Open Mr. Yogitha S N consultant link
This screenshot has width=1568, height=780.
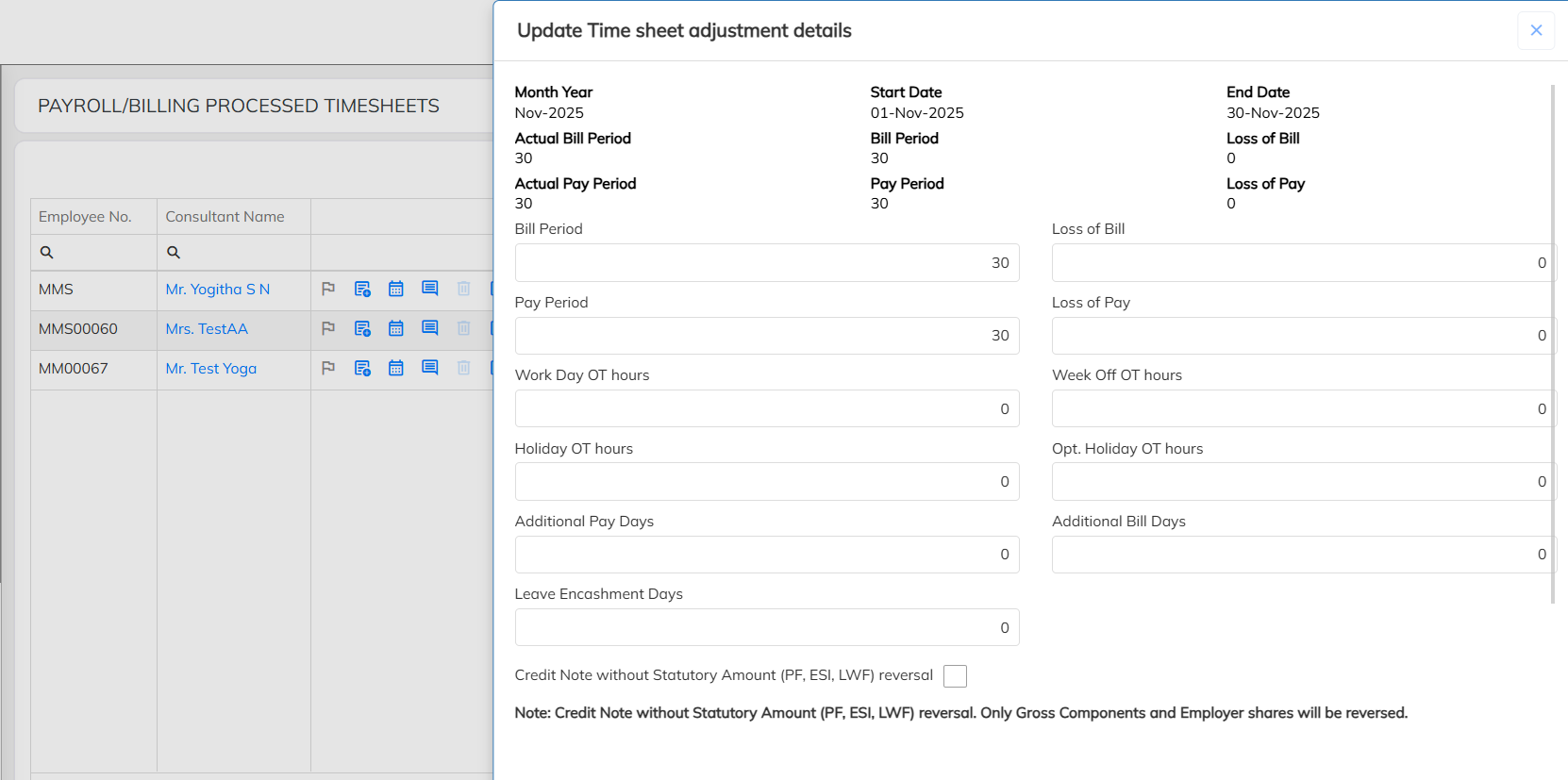pyautogui.click(x=218, y=290)
